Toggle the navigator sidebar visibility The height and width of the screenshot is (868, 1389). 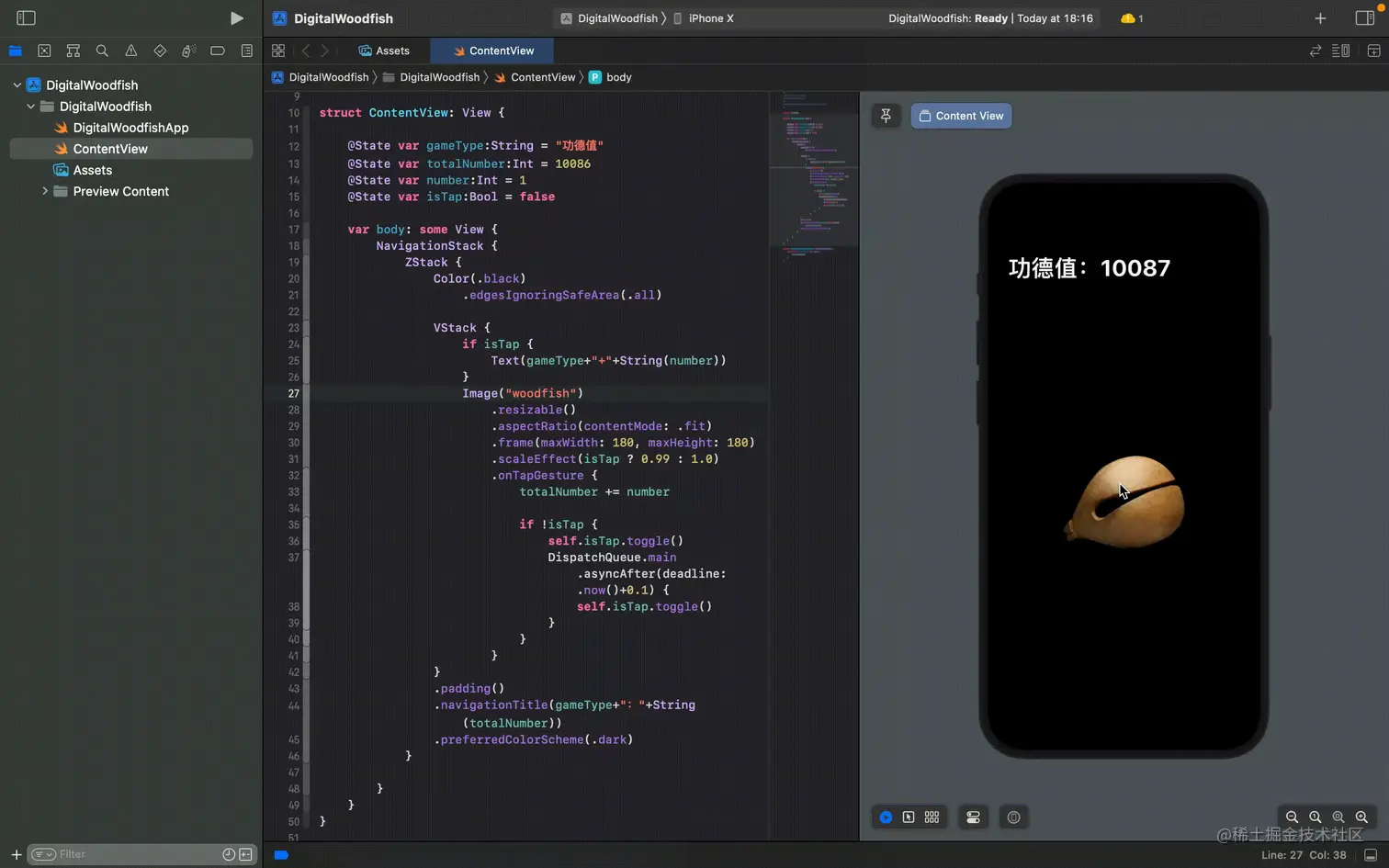tap(26, 17)
